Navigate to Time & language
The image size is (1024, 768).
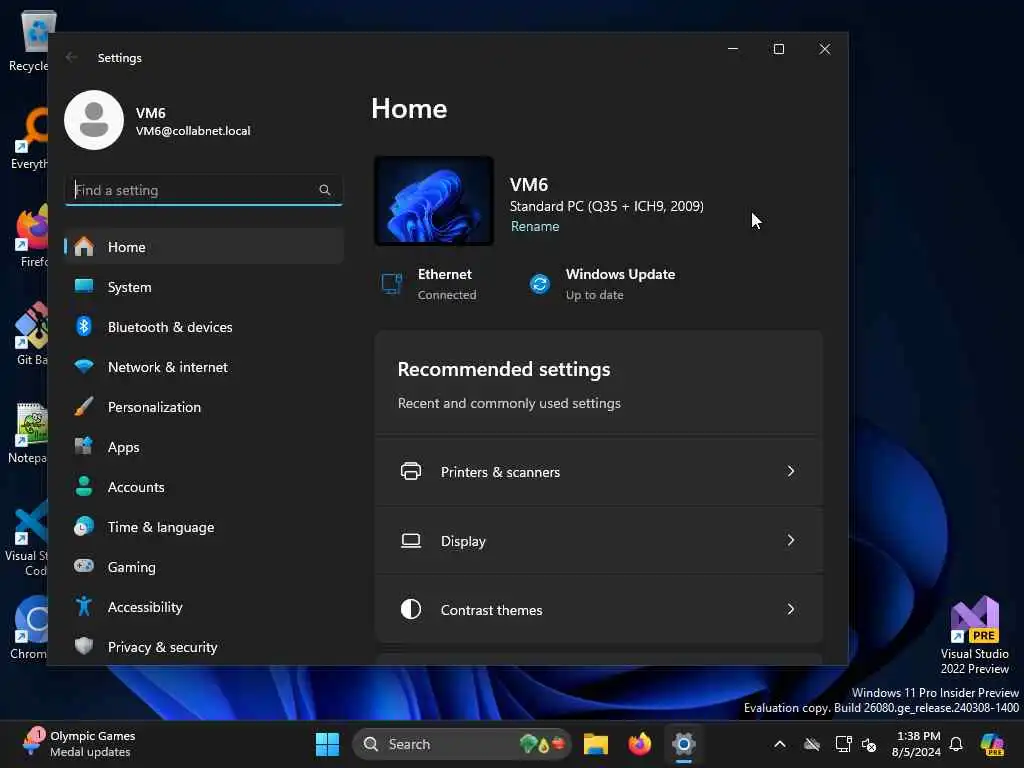(x=204, y=526)
